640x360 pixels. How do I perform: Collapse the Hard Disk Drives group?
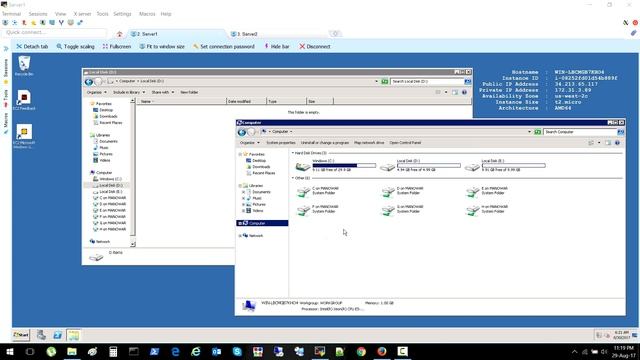click(x=293, y=153)
